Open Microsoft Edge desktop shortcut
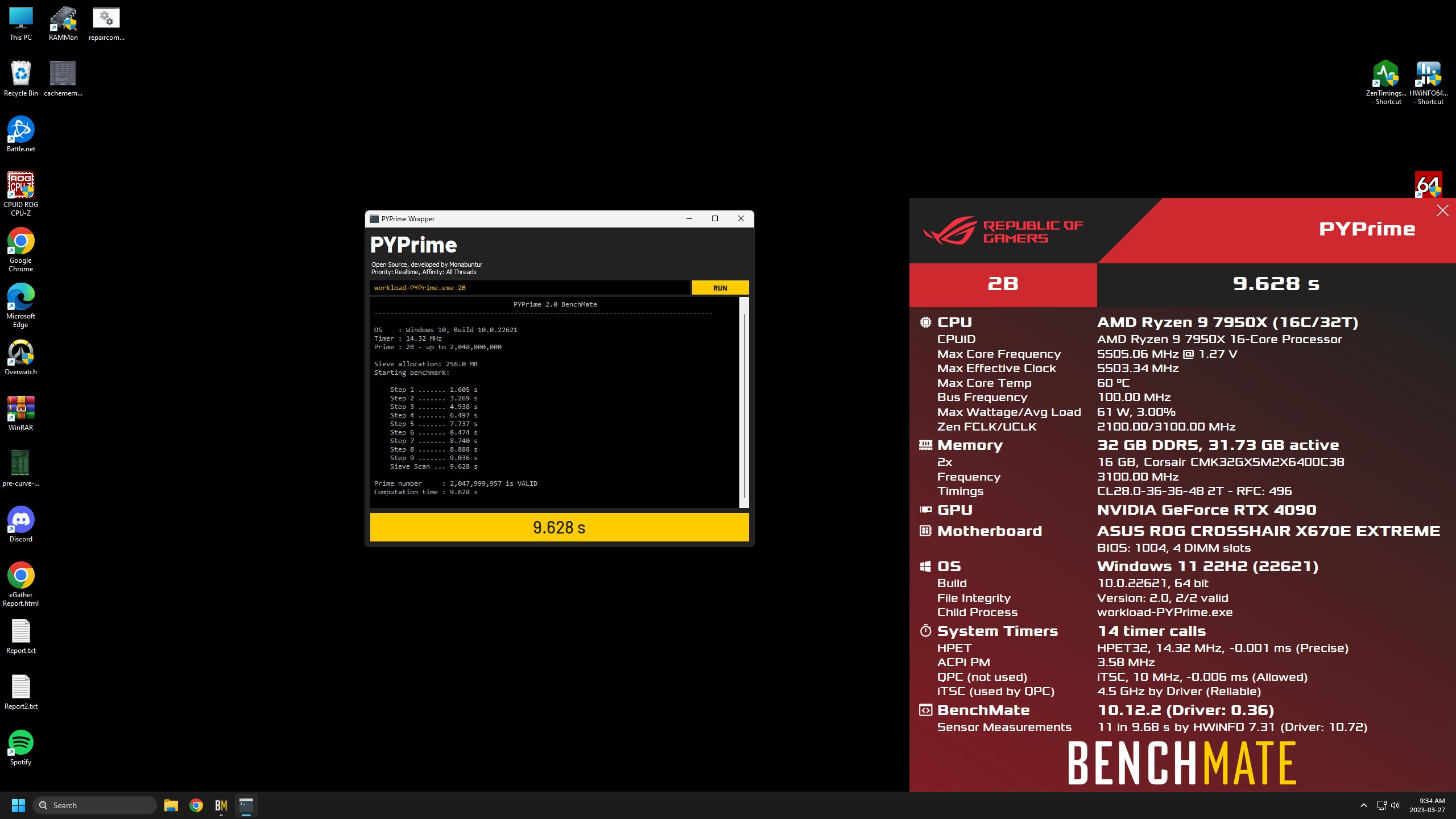This screenshot has width=1456, height=819. click(20, 305)
